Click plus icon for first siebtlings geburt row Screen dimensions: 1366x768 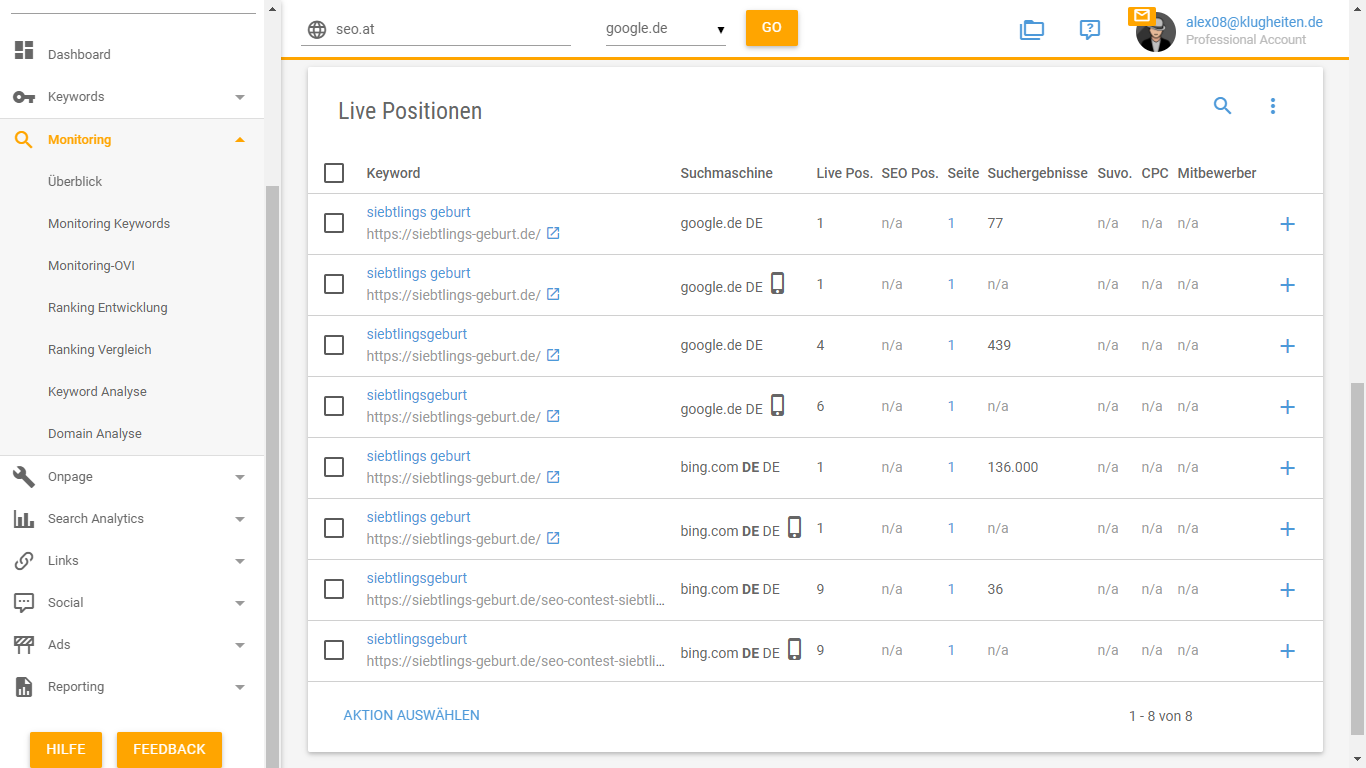coord(1287,224)
